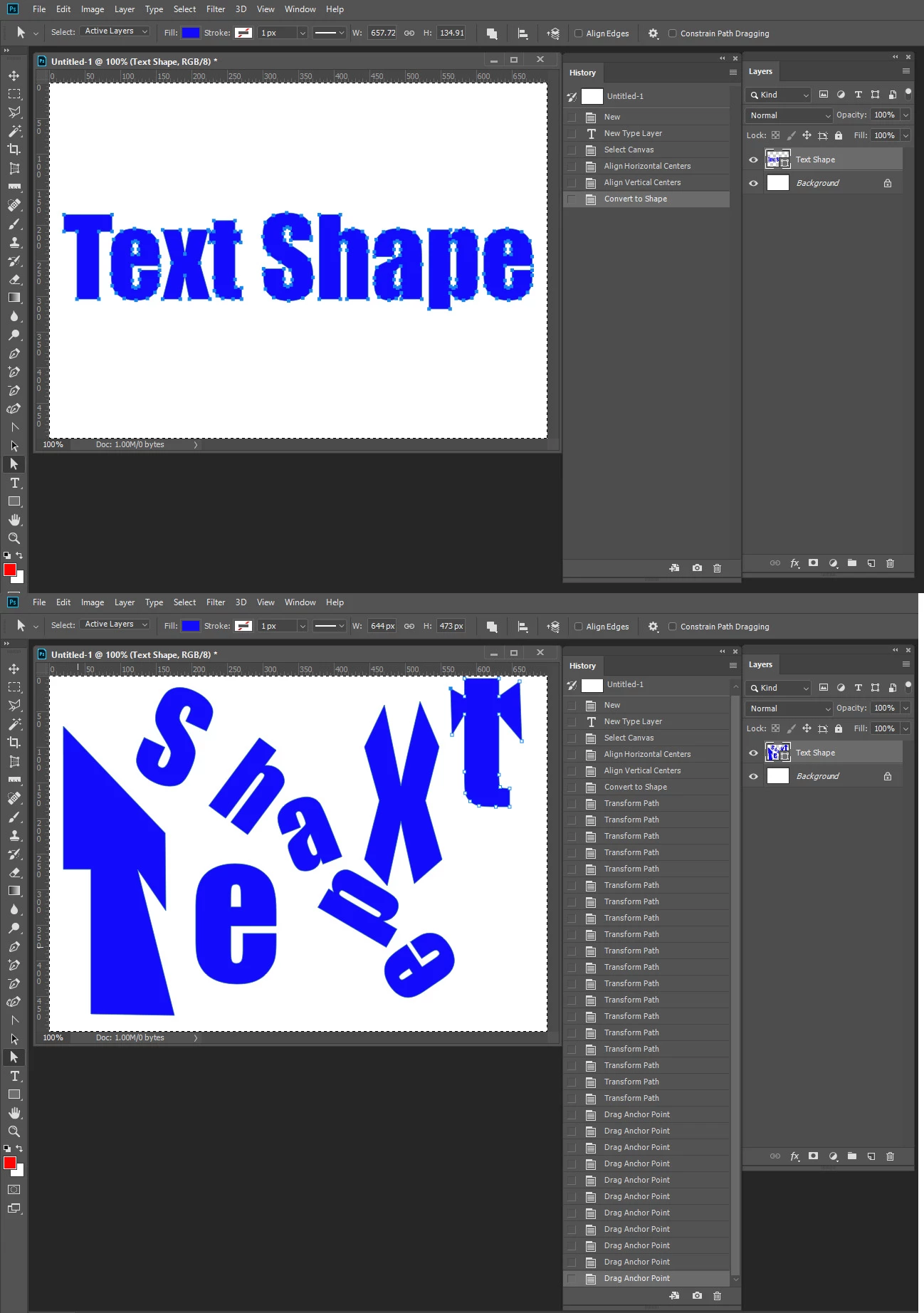Open the Active Layers select dropdown in the top options bar

[115, 31]
